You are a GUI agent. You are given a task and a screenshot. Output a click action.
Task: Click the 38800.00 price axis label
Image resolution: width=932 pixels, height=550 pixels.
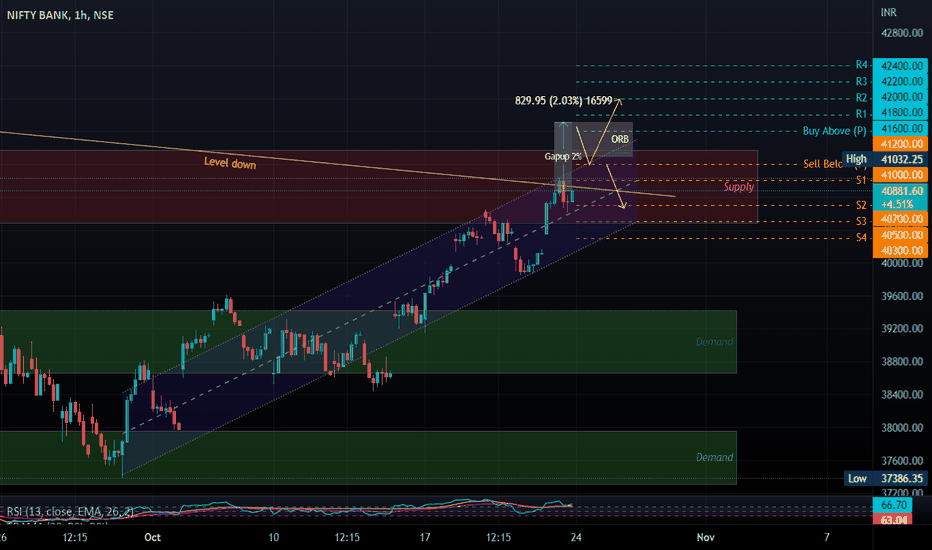(902, 362)
